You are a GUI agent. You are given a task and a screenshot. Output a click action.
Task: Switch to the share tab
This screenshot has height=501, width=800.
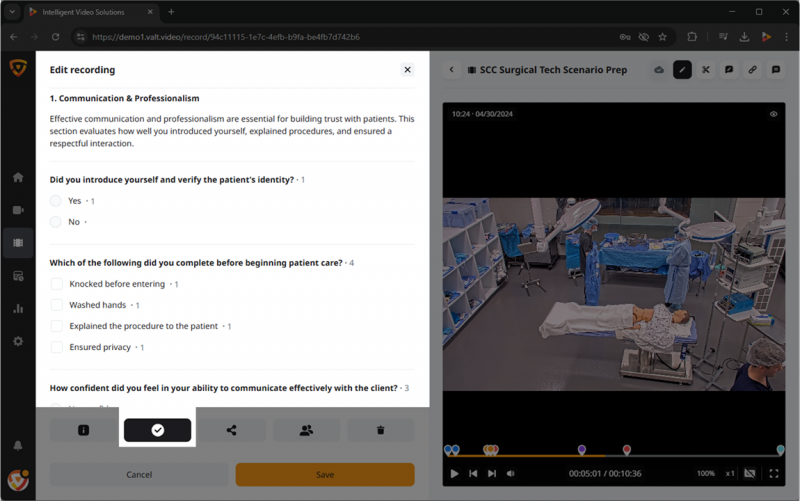coord(232,430)
